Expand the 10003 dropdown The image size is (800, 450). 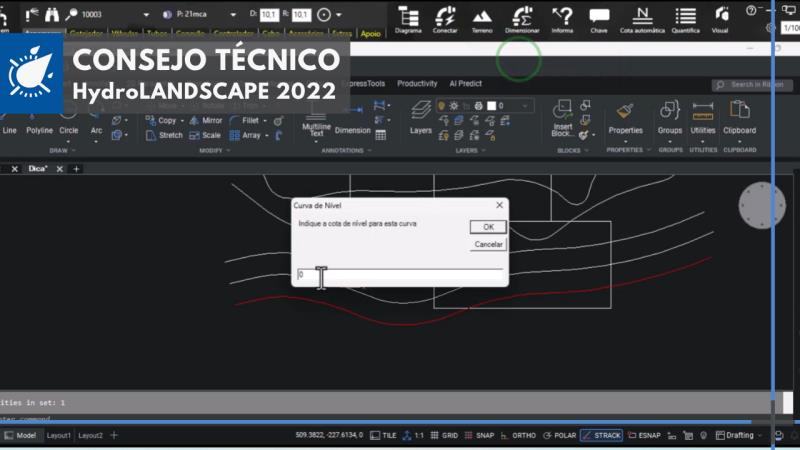(x=146, y=15)
